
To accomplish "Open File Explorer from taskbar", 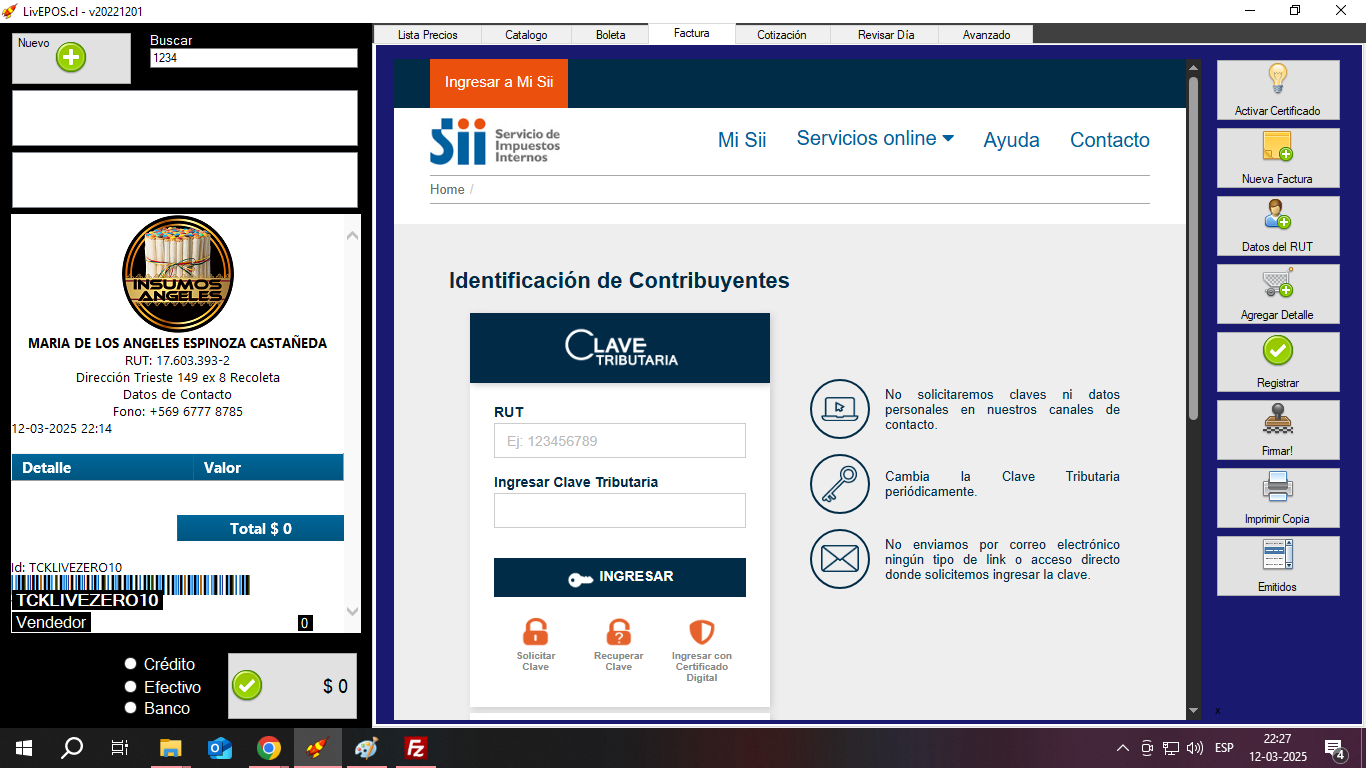I will pos(171,747).
